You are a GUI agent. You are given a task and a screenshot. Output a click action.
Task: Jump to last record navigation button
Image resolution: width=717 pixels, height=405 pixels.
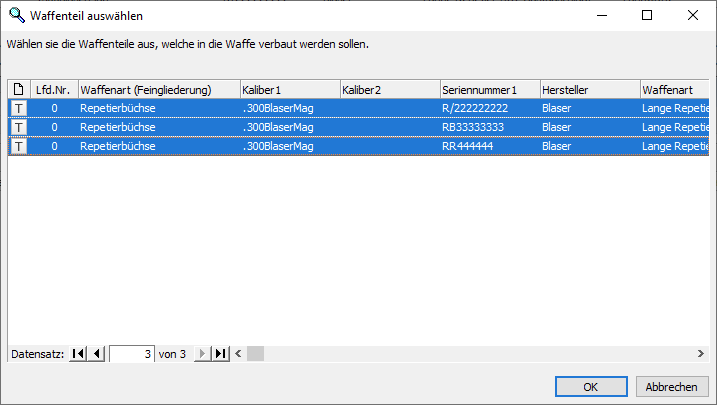coord(221,354)
